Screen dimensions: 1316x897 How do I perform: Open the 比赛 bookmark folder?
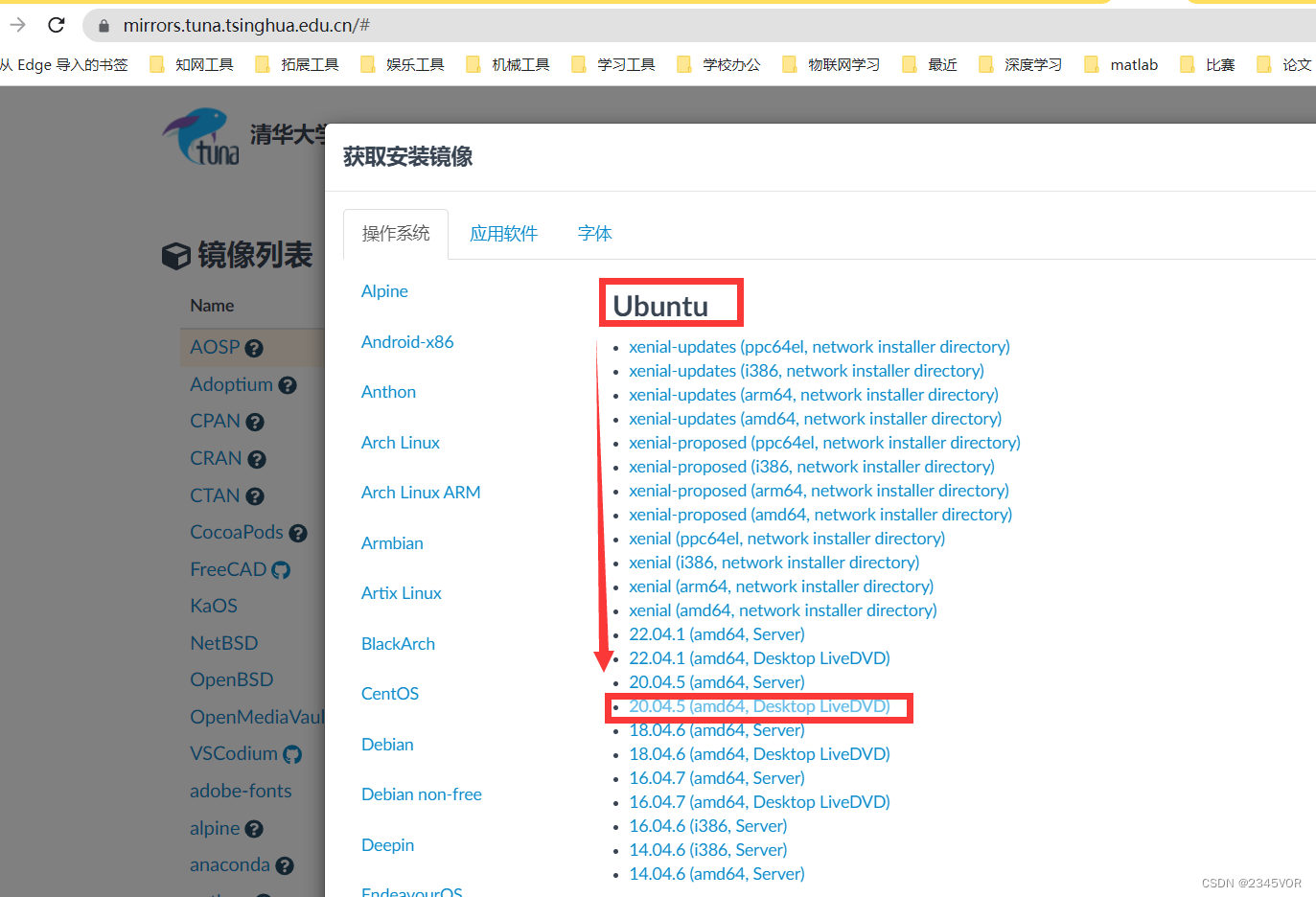(1208, 64)
